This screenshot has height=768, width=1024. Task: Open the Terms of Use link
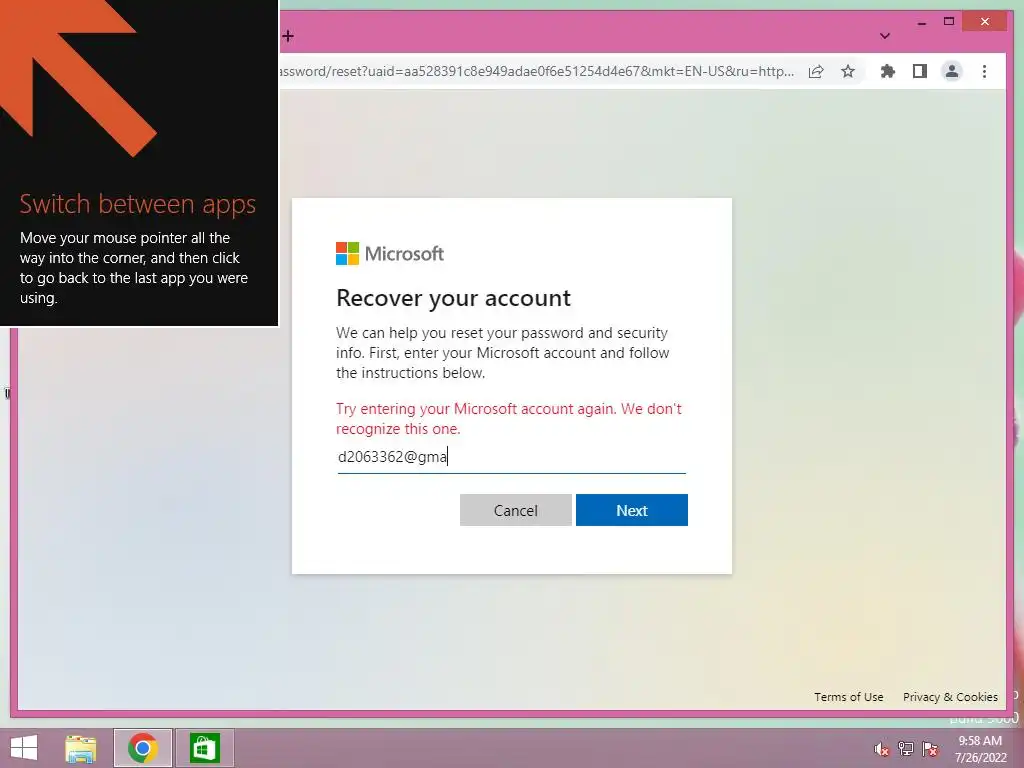coord(848,697)
